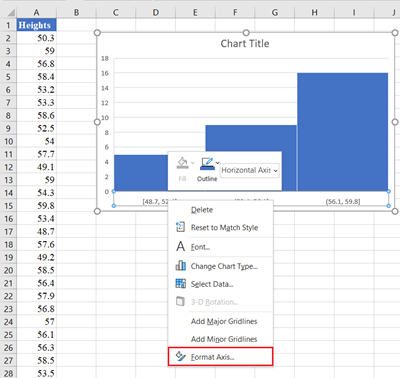The width and height of the screenshot is (400, 378).
Task: Select cell containing 48.7
Action: [36, 232]
